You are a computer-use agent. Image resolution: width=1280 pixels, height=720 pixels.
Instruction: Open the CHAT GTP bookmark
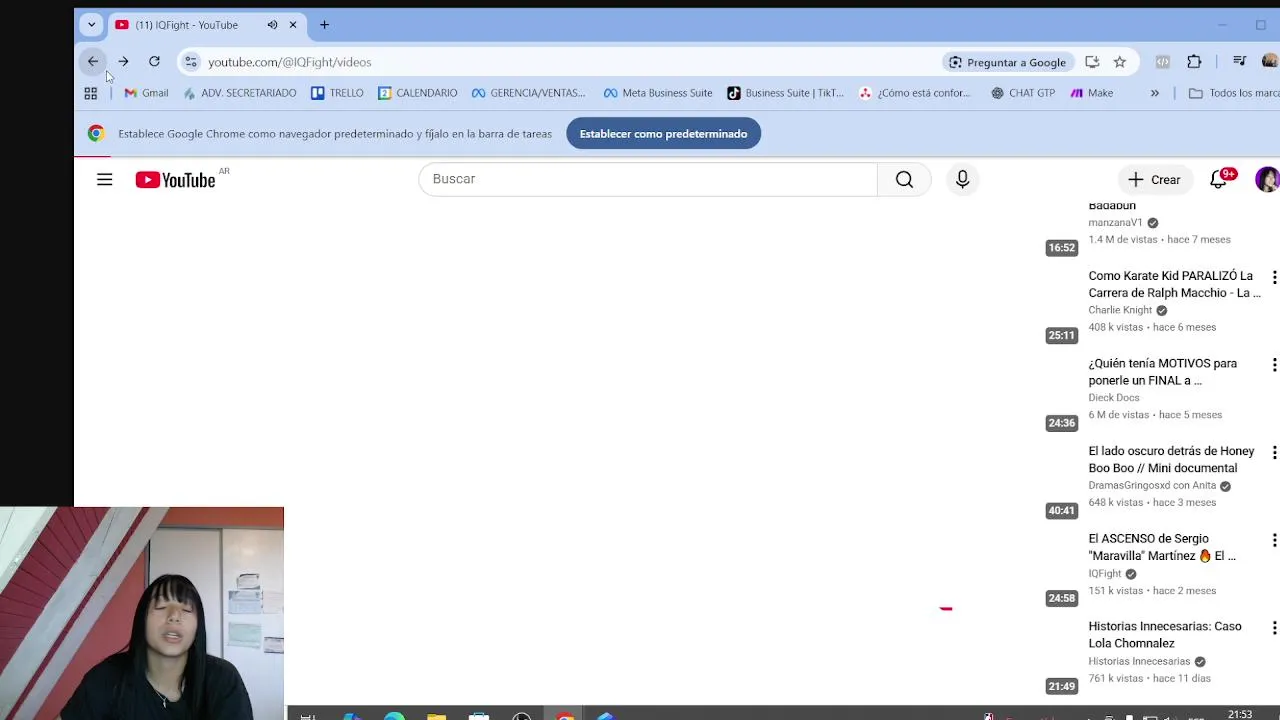pos(1023,93)
